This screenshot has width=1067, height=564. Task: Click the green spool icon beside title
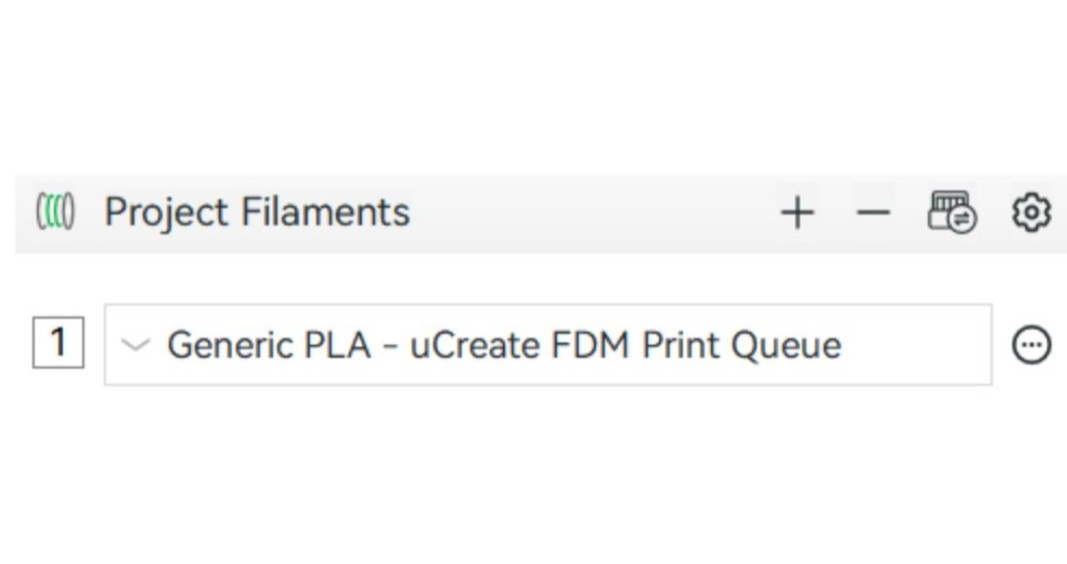(55, 212)
